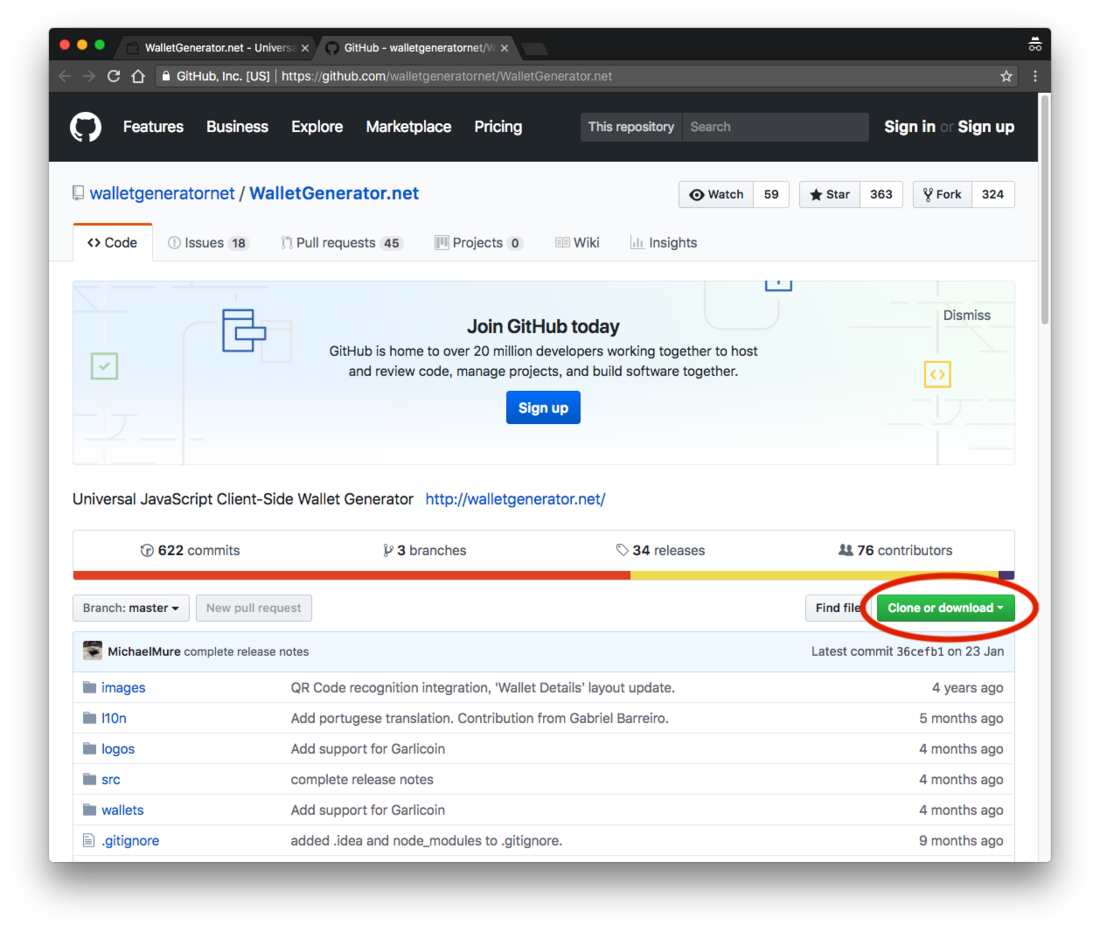
Task: Close the WalletGenerator.net browser tab
Action: tap(304, 48)
